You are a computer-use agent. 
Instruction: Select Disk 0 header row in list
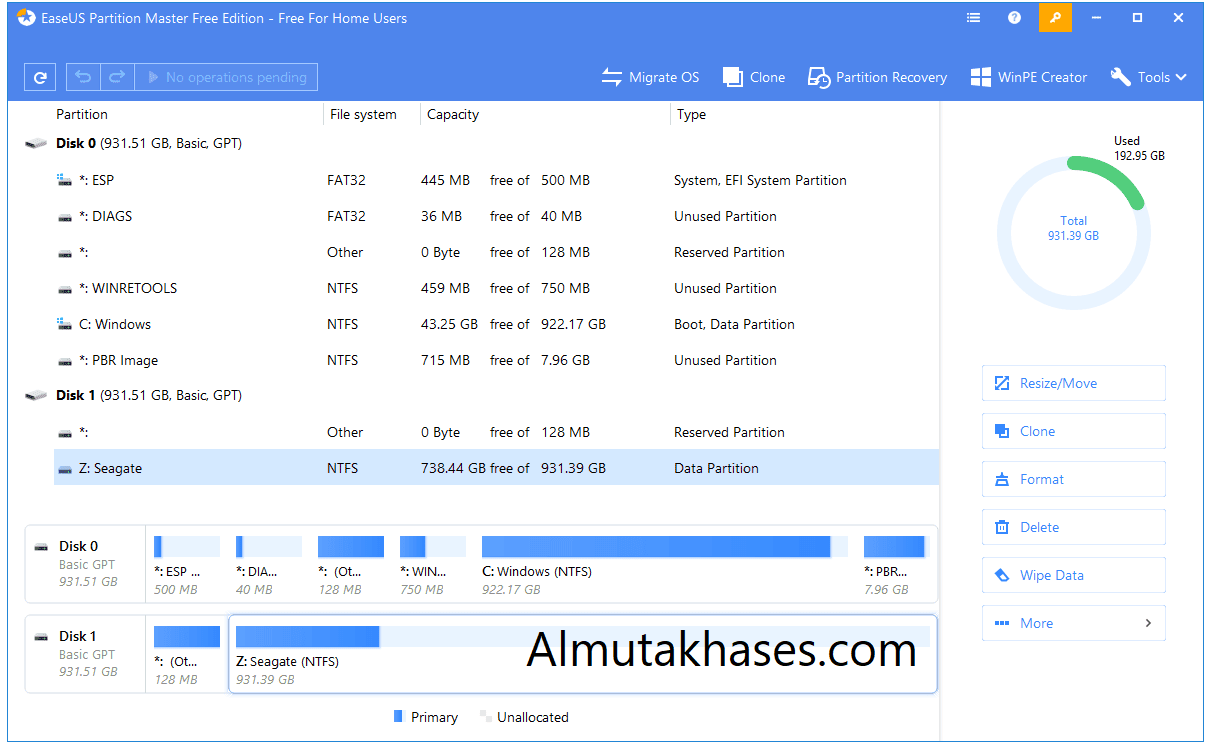tap(480, 143)
